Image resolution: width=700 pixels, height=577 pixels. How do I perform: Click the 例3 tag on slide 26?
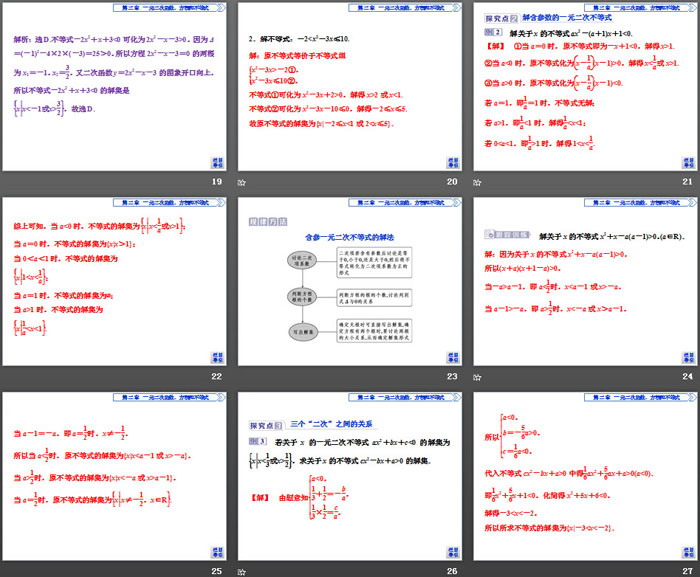point(258,441)
